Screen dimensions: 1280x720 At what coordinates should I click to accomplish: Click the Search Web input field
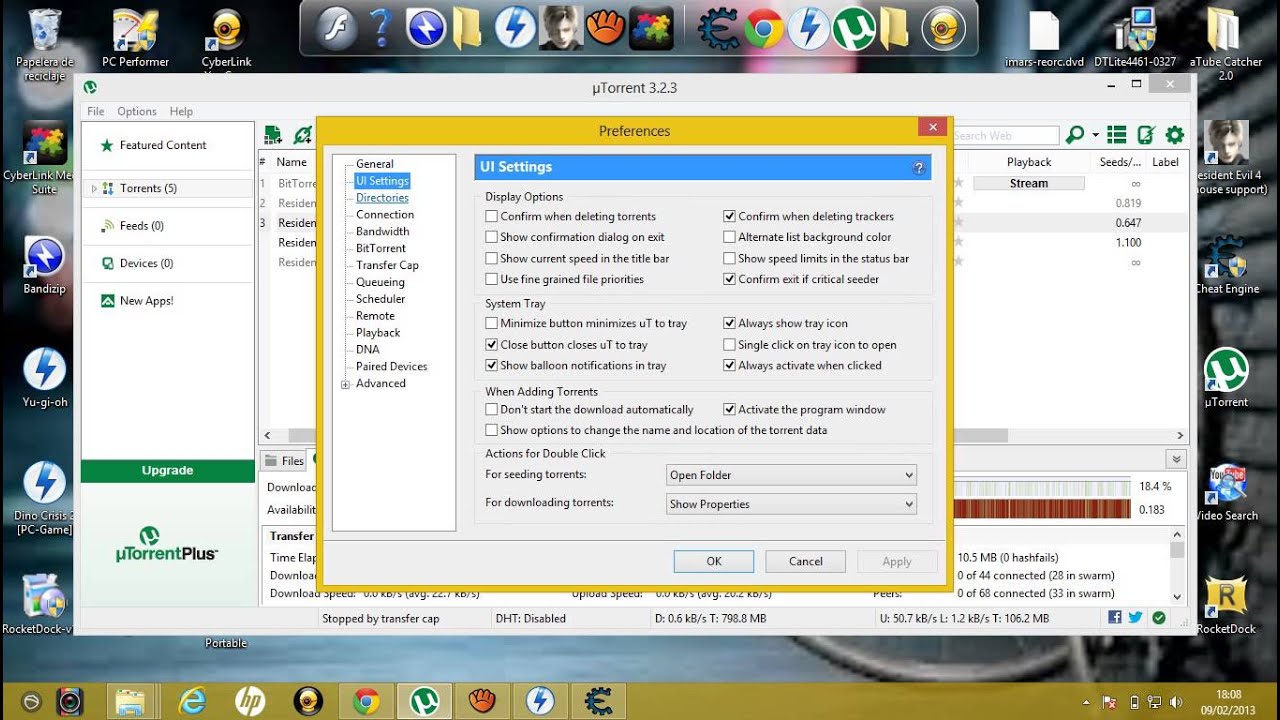1004,135
